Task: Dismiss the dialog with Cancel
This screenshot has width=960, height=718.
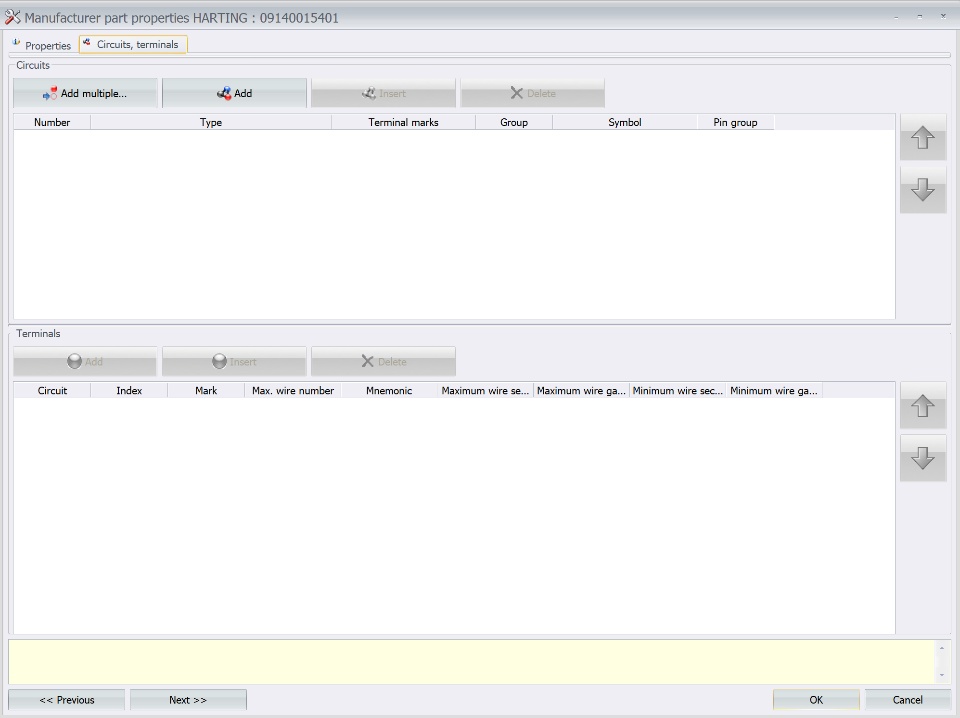Action: pyautogui.click(x=907, y=700)
